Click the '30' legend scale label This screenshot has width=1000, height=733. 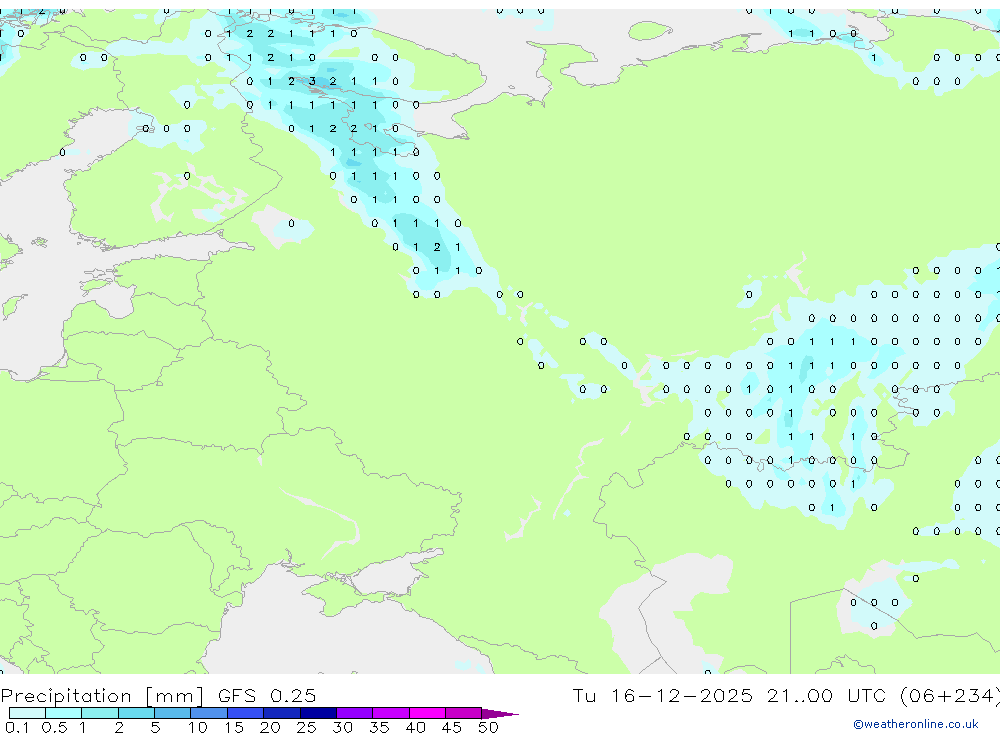[342, 727]
